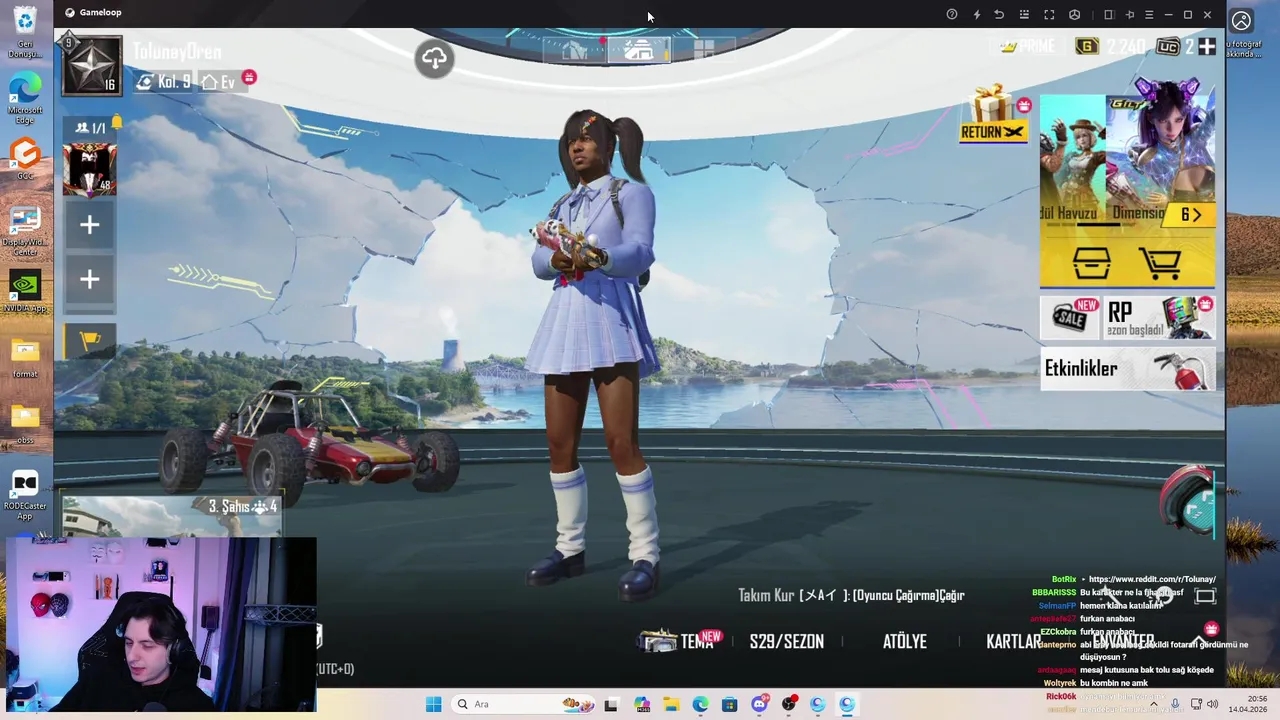This screenshot has width=1280, height=720.
Task: Click the back arrow icon in Gameloop title bar
Action: [999, 14]
